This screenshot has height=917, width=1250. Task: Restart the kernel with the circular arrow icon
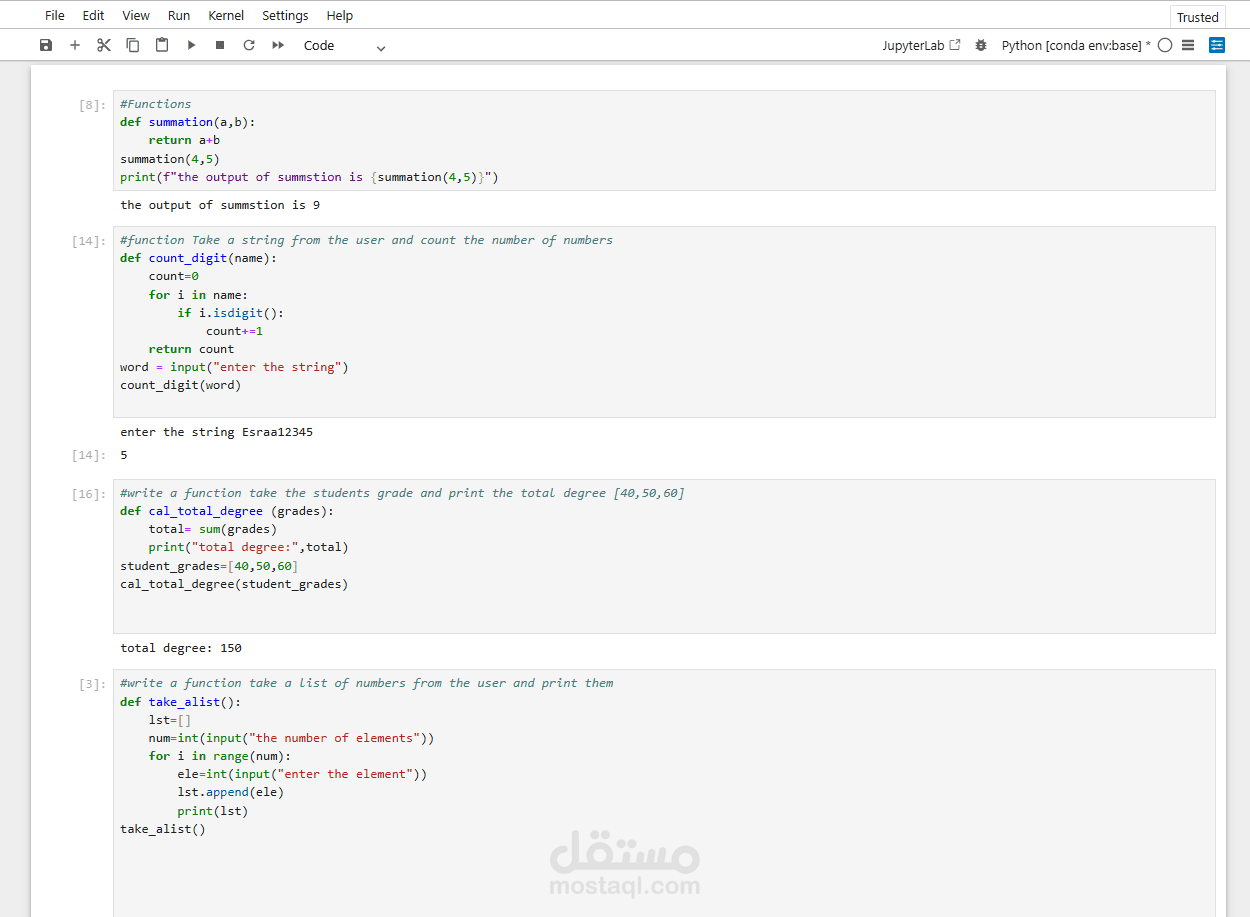[249, 45]
